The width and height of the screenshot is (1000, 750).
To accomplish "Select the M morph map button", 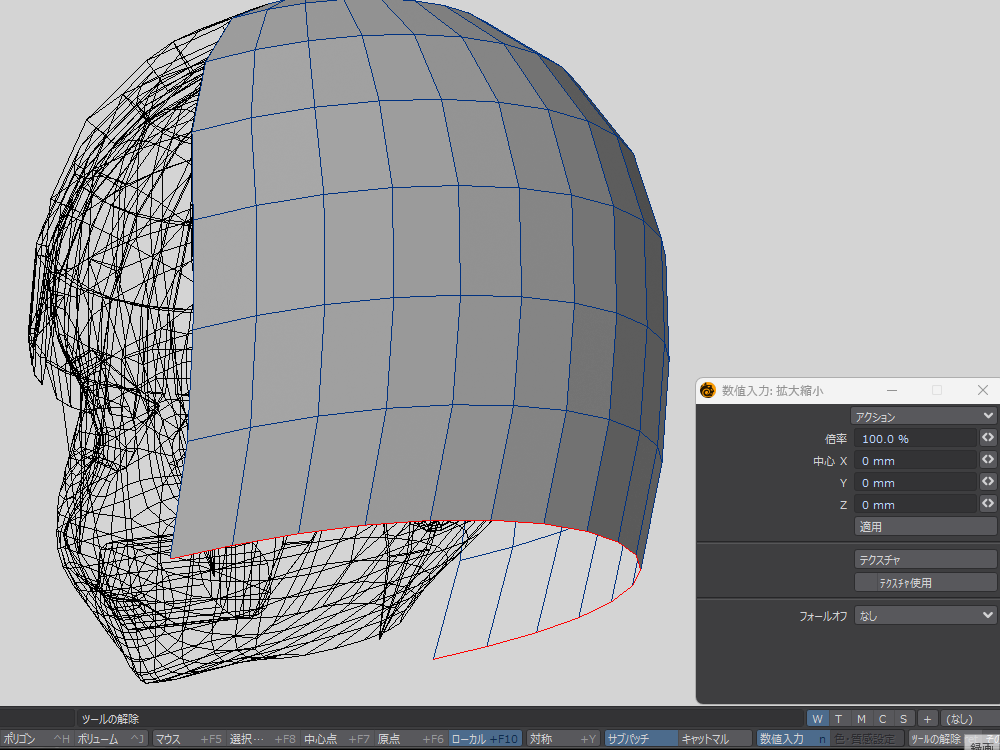I will 861,718.
